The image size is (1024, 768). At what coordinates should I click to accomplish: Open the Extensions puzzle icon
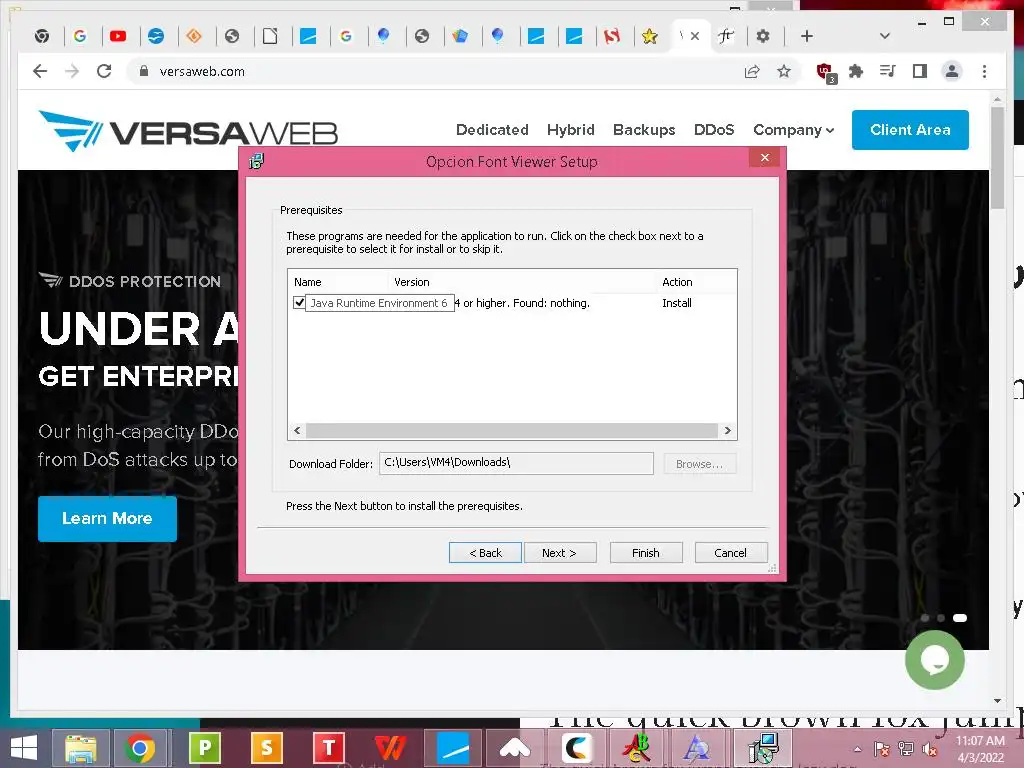(856, 71)
